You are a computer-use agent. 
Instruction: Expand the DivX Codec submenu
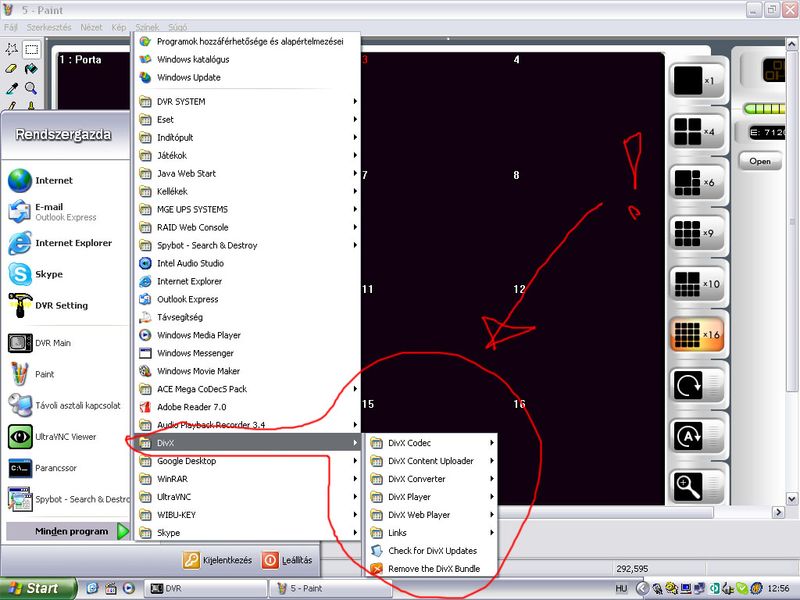coord(432,443)
